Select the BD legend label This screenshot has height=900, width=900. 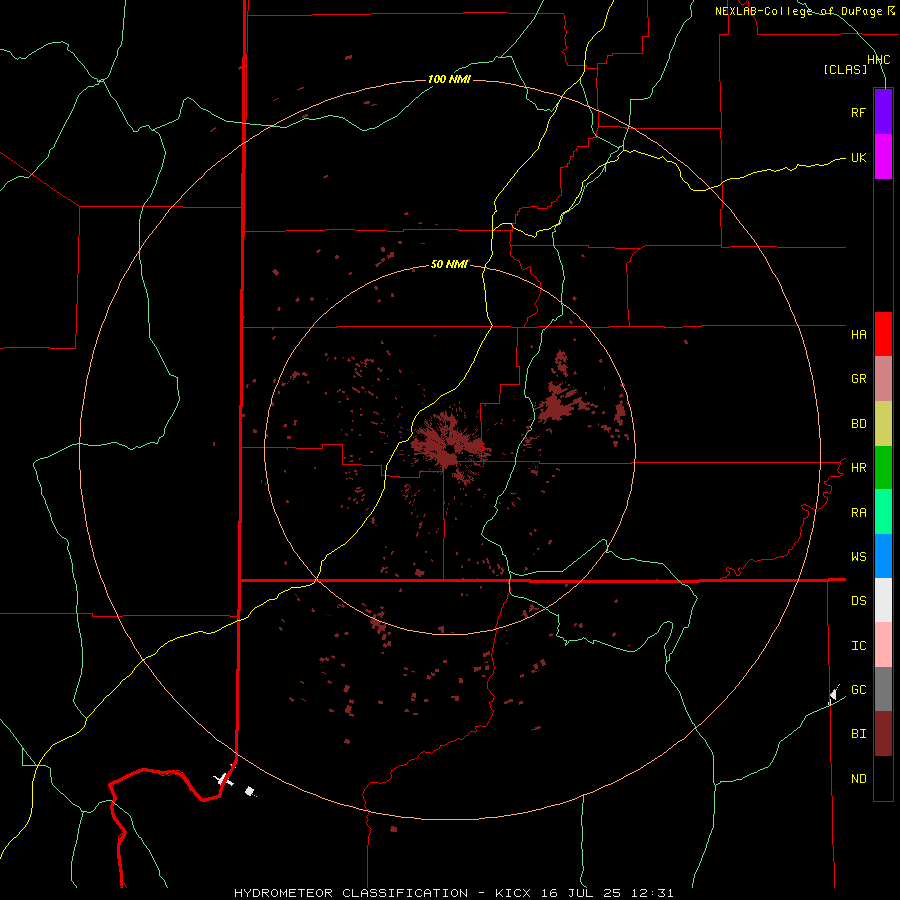(x=858, y=424)
